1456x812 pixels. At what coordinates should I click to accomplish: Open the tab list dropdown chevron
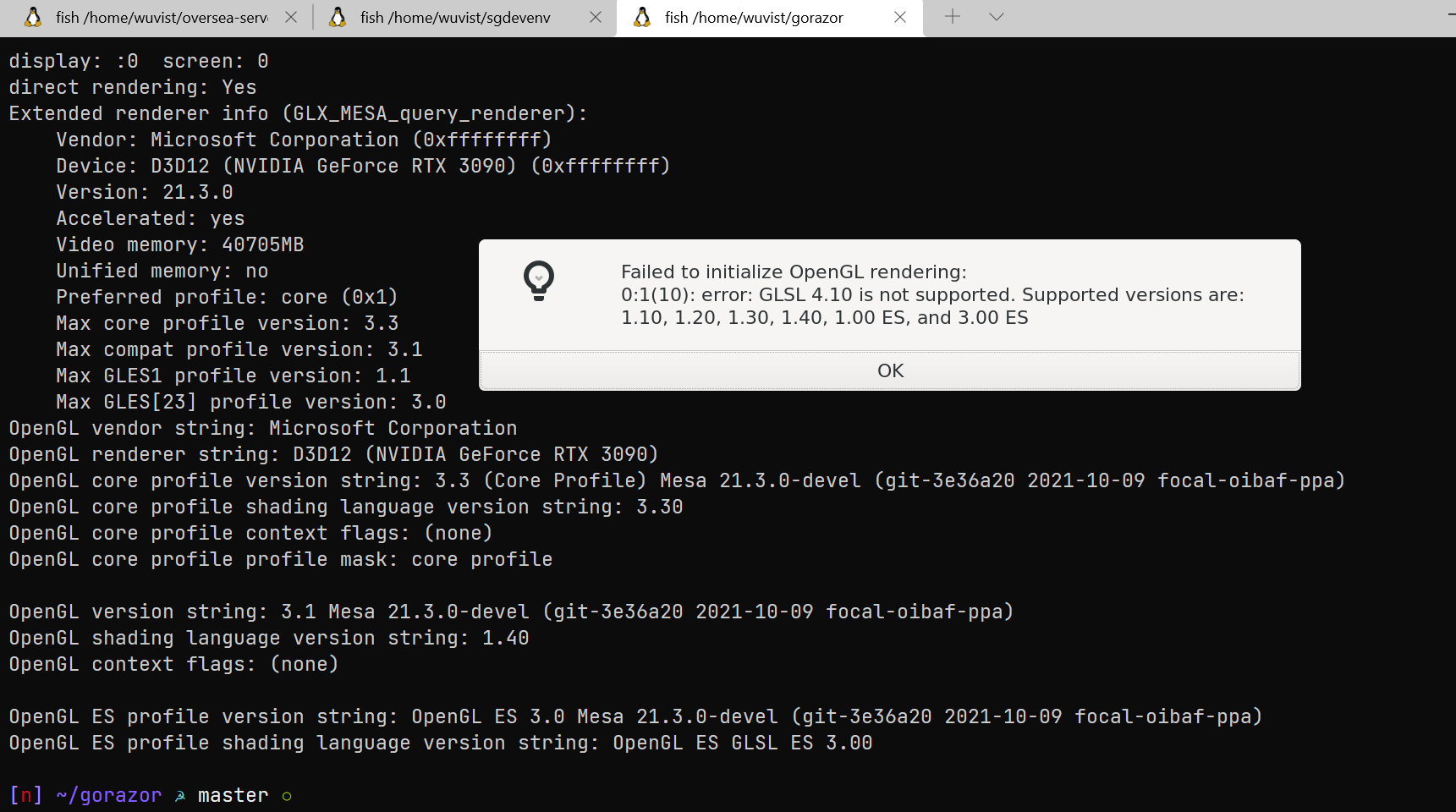(x=996, y=17)
